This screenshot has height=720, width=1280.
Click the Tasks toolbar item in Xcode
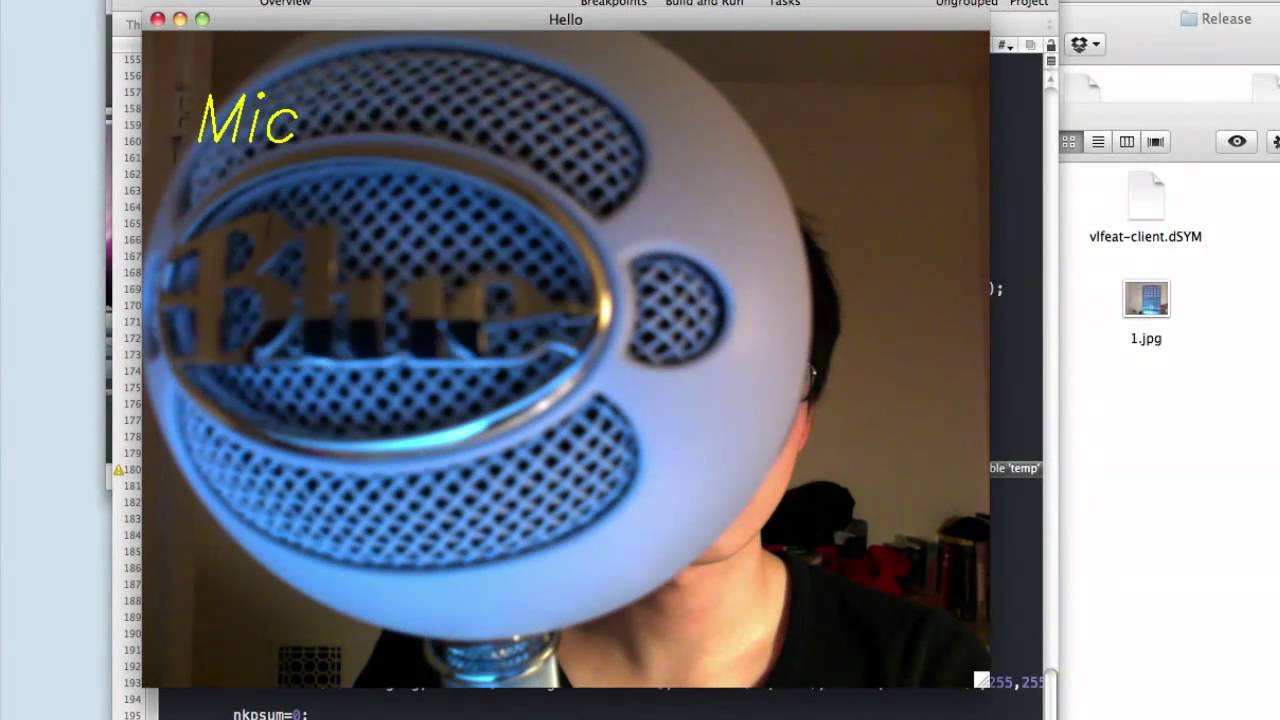click(784, 3)
